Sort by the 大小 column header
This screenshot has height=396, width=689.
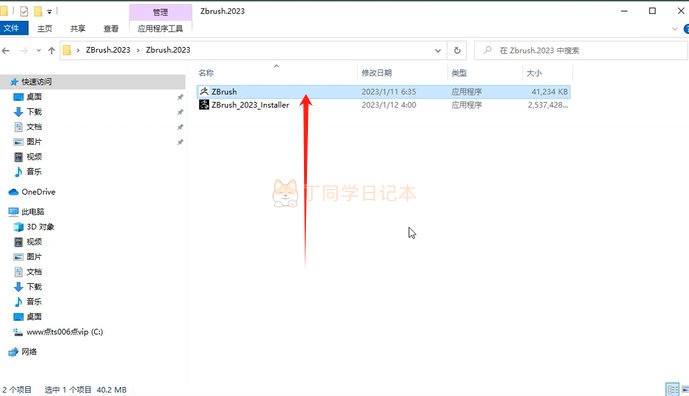[534, 73]
